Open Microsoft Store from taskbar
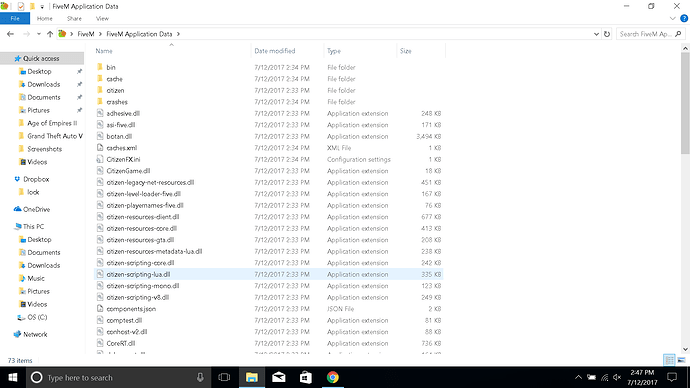The width and height of the screenshot is (690, 388). coord(306,377)
